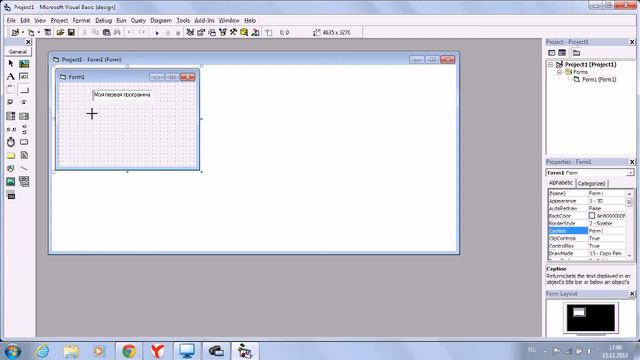
Task: Select the PictureBox control tool
Action: [24, 63]
